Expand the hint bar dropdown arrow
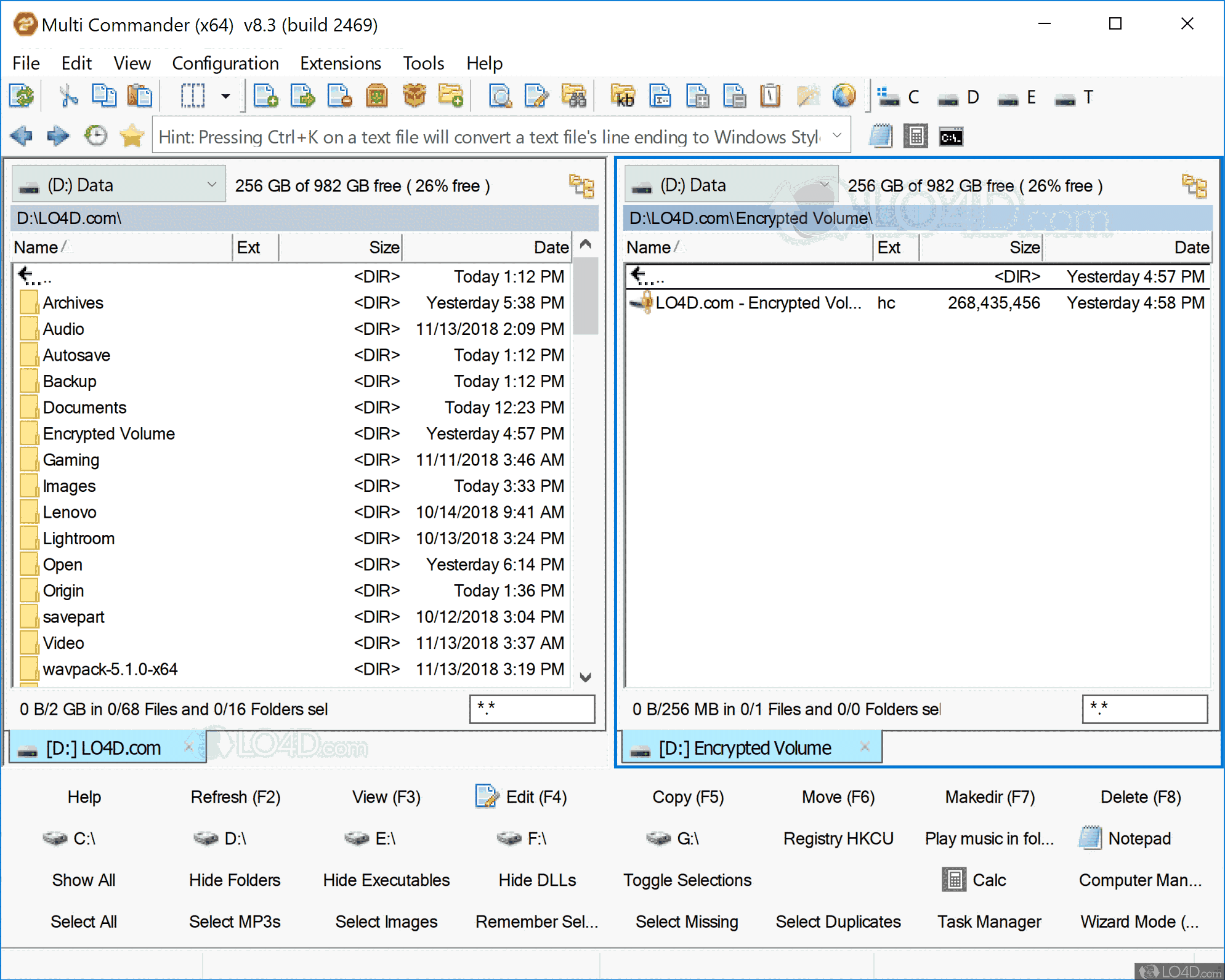Image resolution: width=1225 pixels, height=980 pixels. pyautogui.click(x=838, y=135)
